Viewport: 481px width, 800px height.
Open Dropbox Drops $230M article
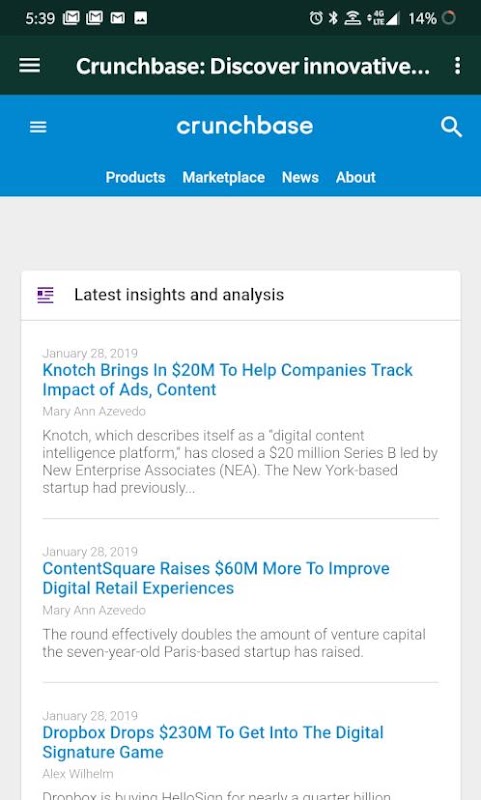pyautogui.click(x=213, y=742)
